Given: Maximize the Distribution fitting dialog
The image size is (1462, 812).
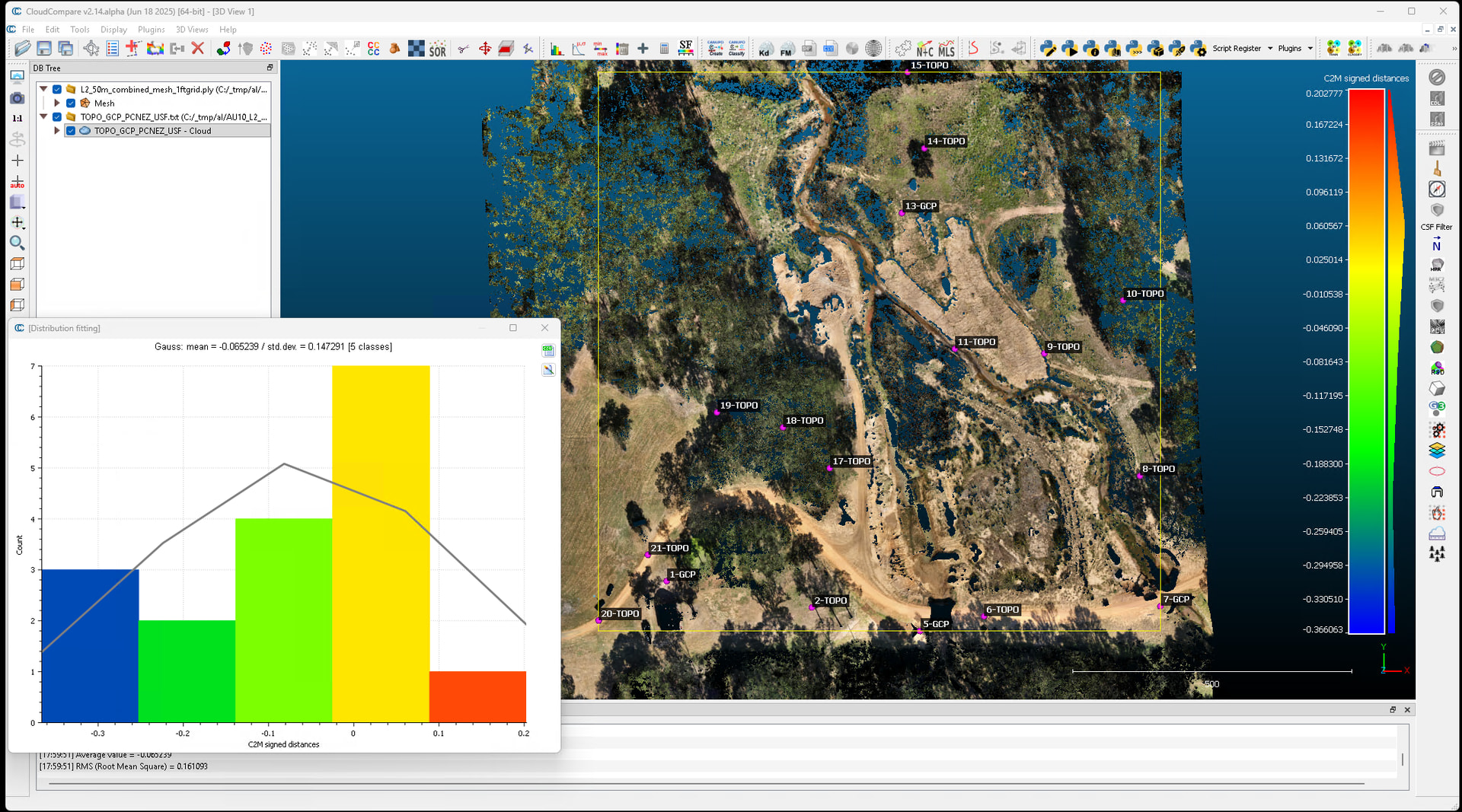Looking at the screenshot, I should pyautogui.click(x=513, y=328).
